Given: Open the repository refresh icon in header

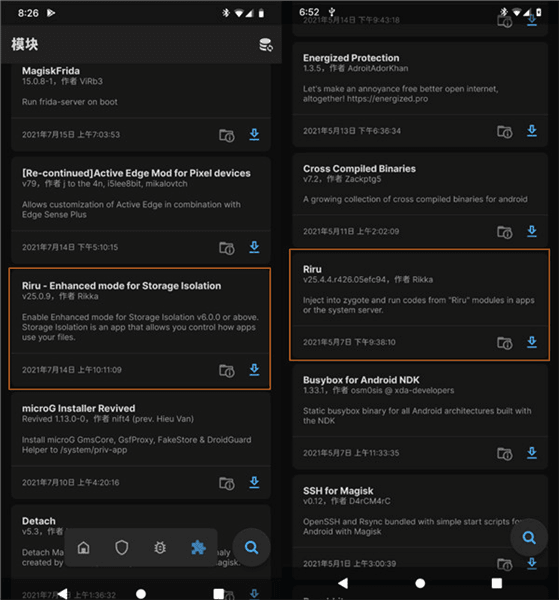Looking at the screenshot, I should point(266,45).
